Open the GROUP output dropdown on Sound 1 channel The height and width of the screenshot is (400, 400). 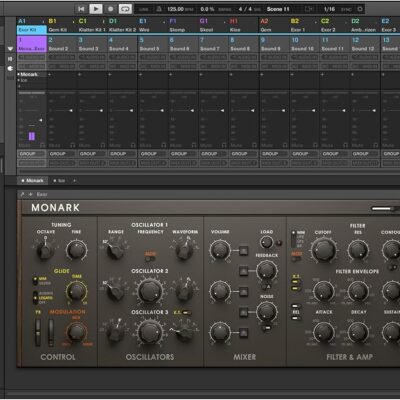point(31,154)
